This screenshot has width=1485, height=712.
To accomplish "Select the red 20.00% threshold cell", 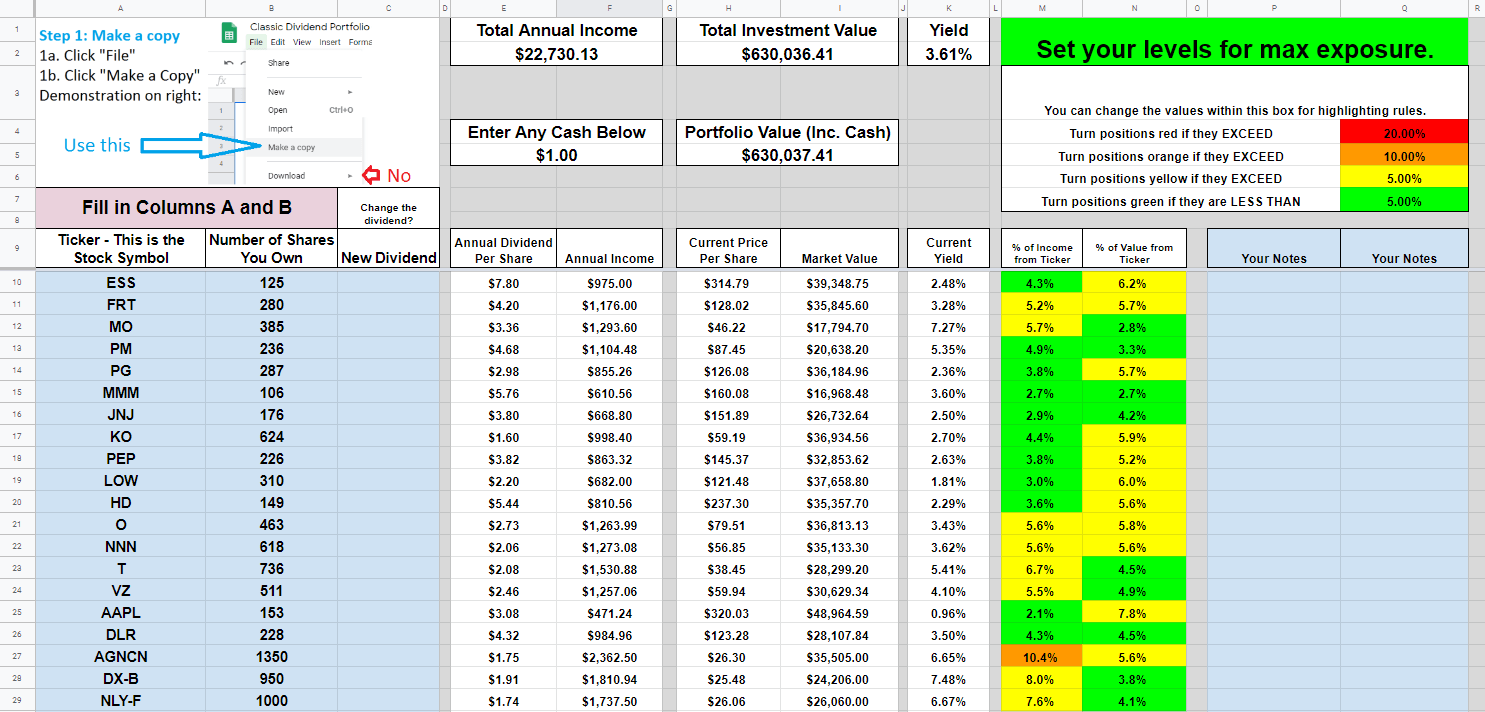I will click(x=1404, y=133).
